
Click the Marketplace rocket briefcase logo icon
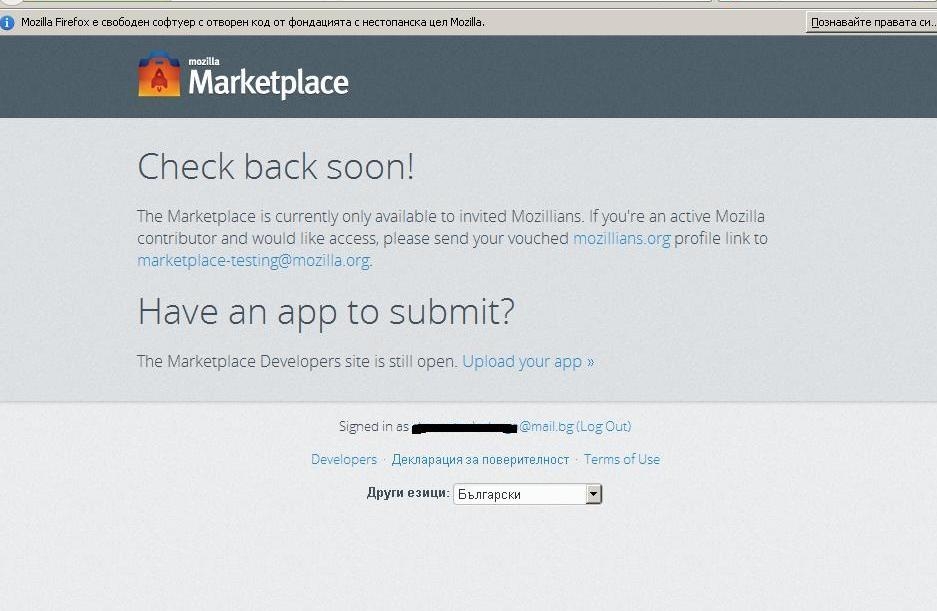159,74
